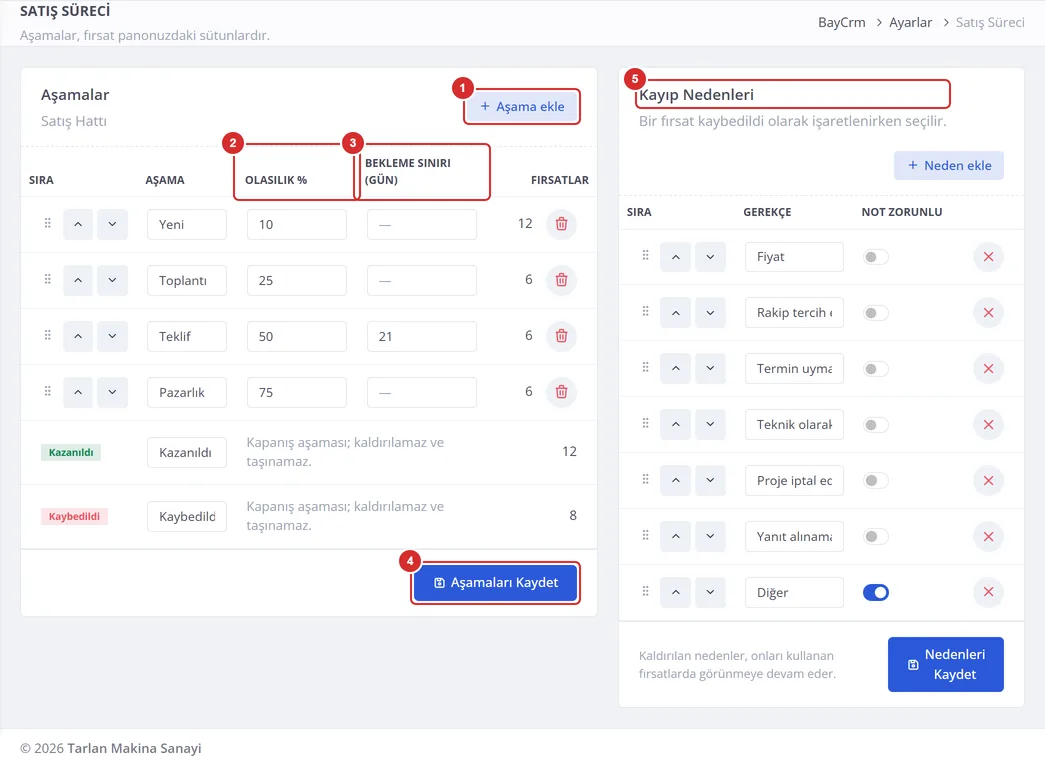Screen dimensions: 1045x768
Task: Grab the drag handle of Diğer row
Action: click(645, 591)
